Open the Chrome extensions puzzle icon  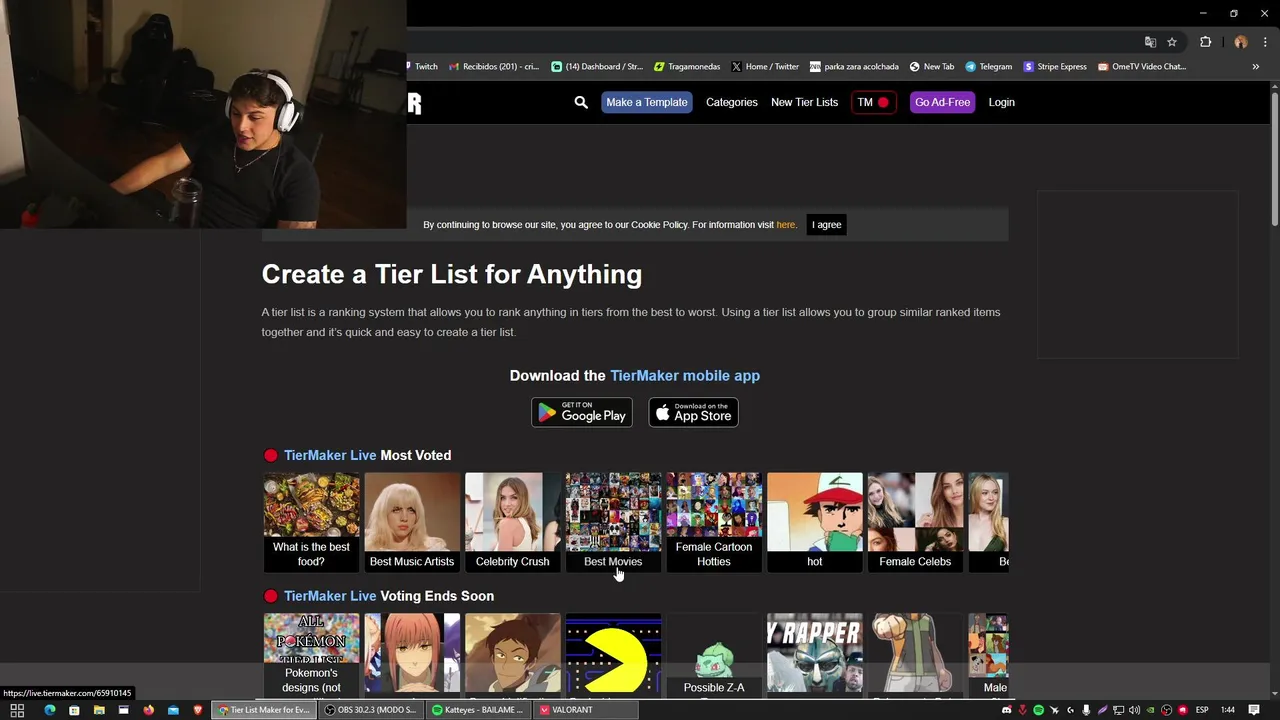(x=1205, y=42)
